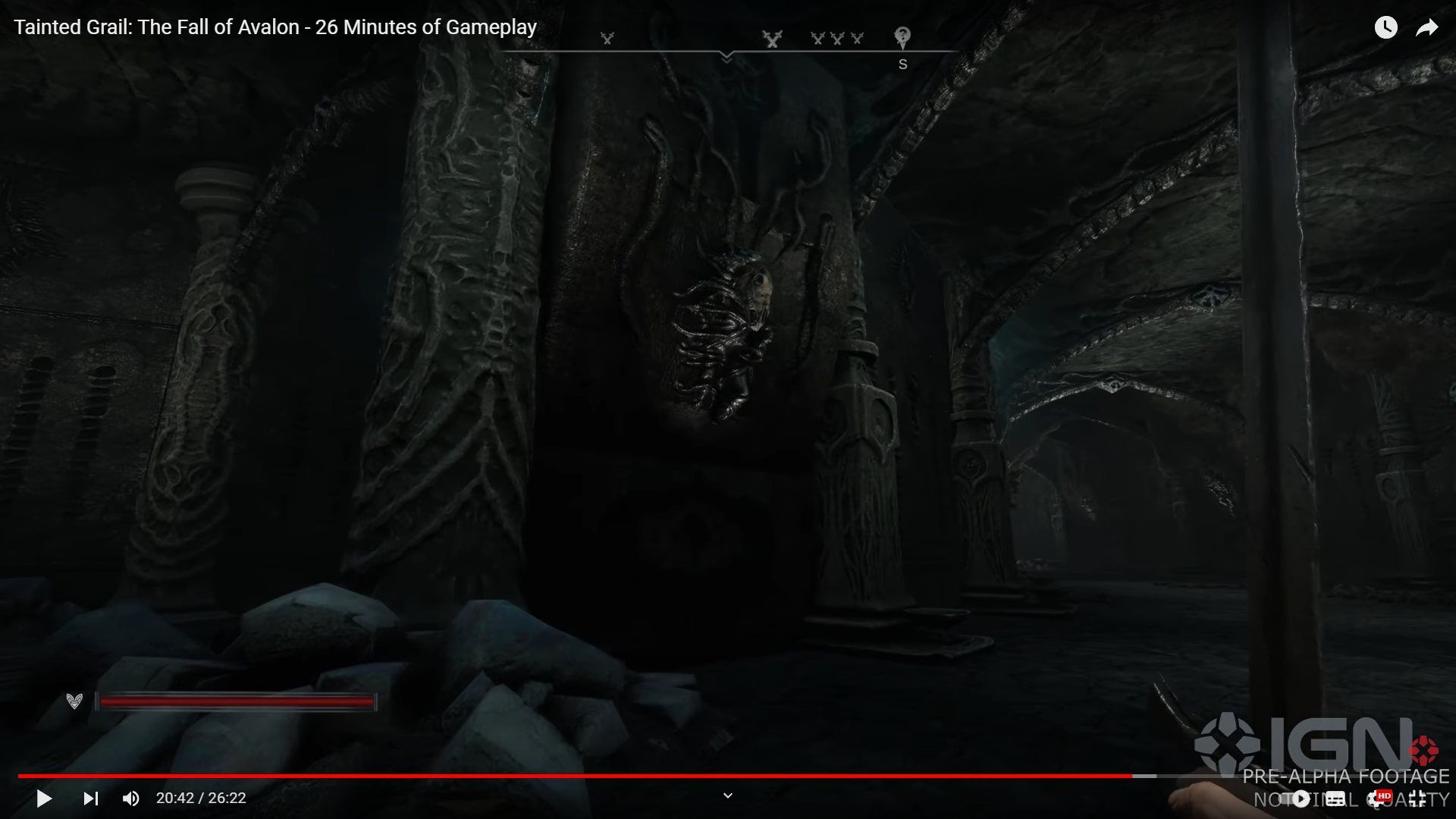Toggle subtitles/closed captions

(1336, 799)
